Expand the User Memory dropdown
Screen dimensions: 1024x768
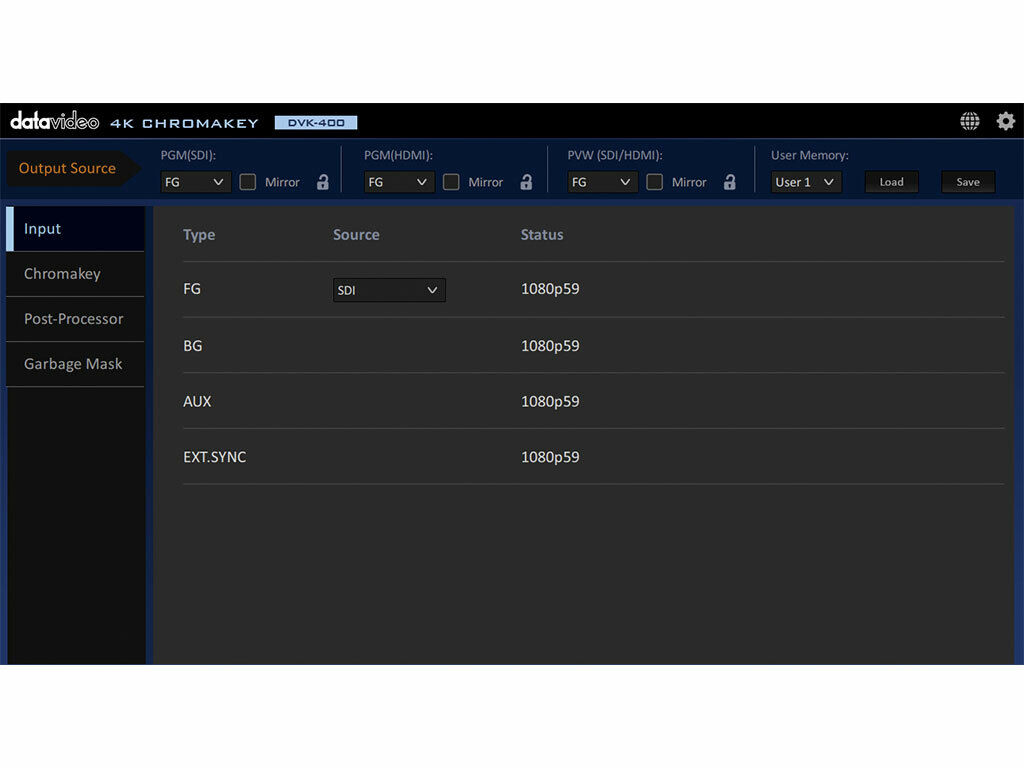806,182
